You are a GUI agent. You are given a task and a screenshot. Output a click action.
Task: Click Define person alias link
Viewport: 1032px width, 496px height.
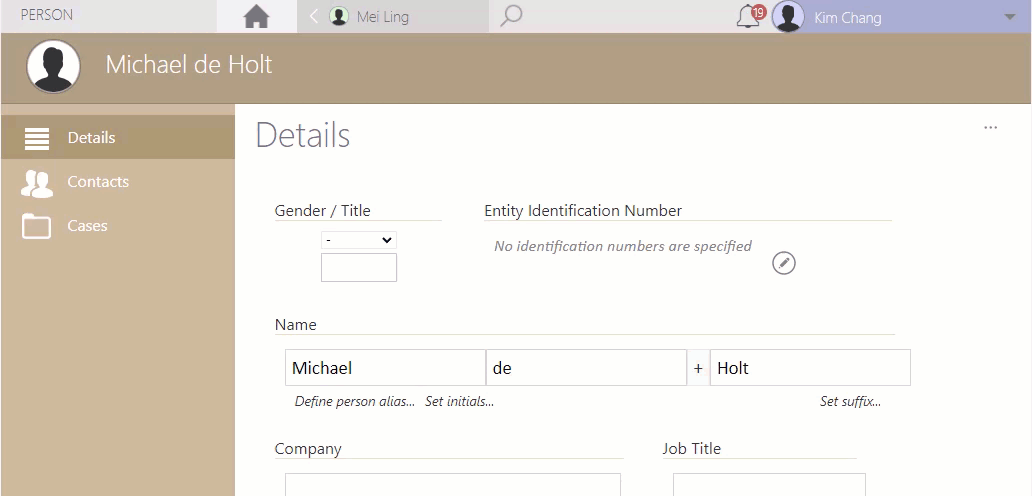pyautogui.click(x=355, y=401)
